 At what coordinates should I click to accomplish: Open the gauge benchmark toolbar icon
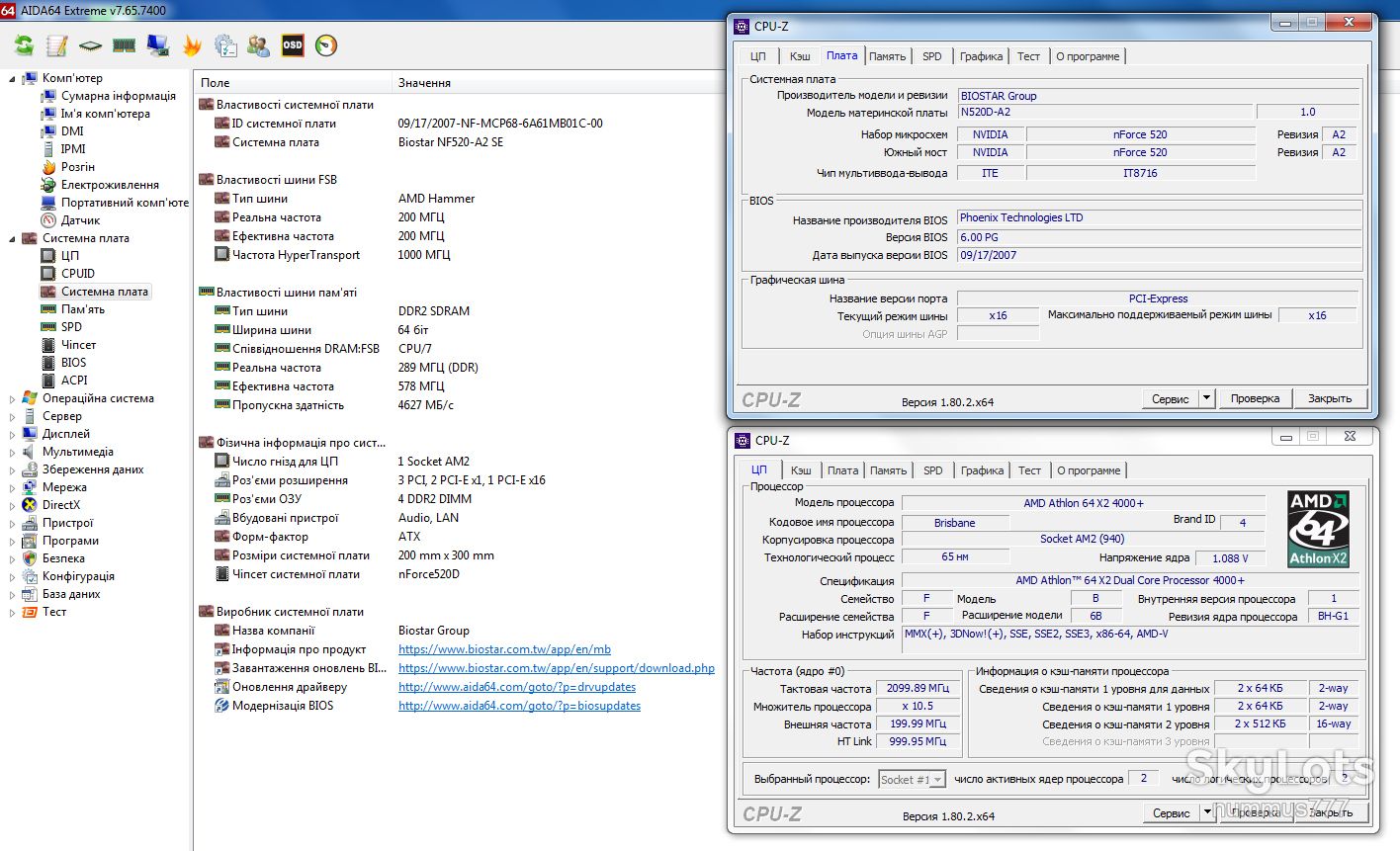click(x=326, y=45)
